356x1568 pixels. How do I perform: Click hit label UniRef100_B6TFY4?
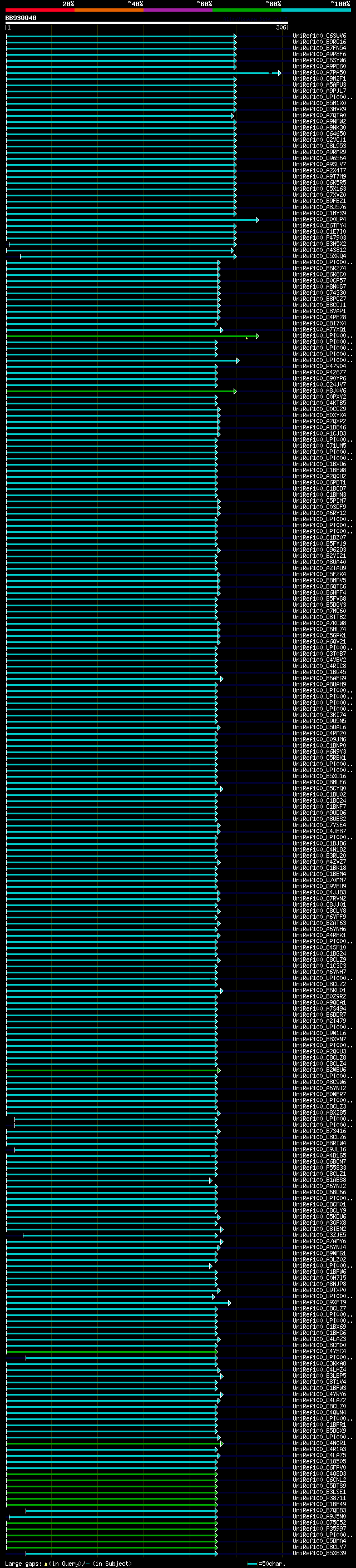tap(319, 225)
